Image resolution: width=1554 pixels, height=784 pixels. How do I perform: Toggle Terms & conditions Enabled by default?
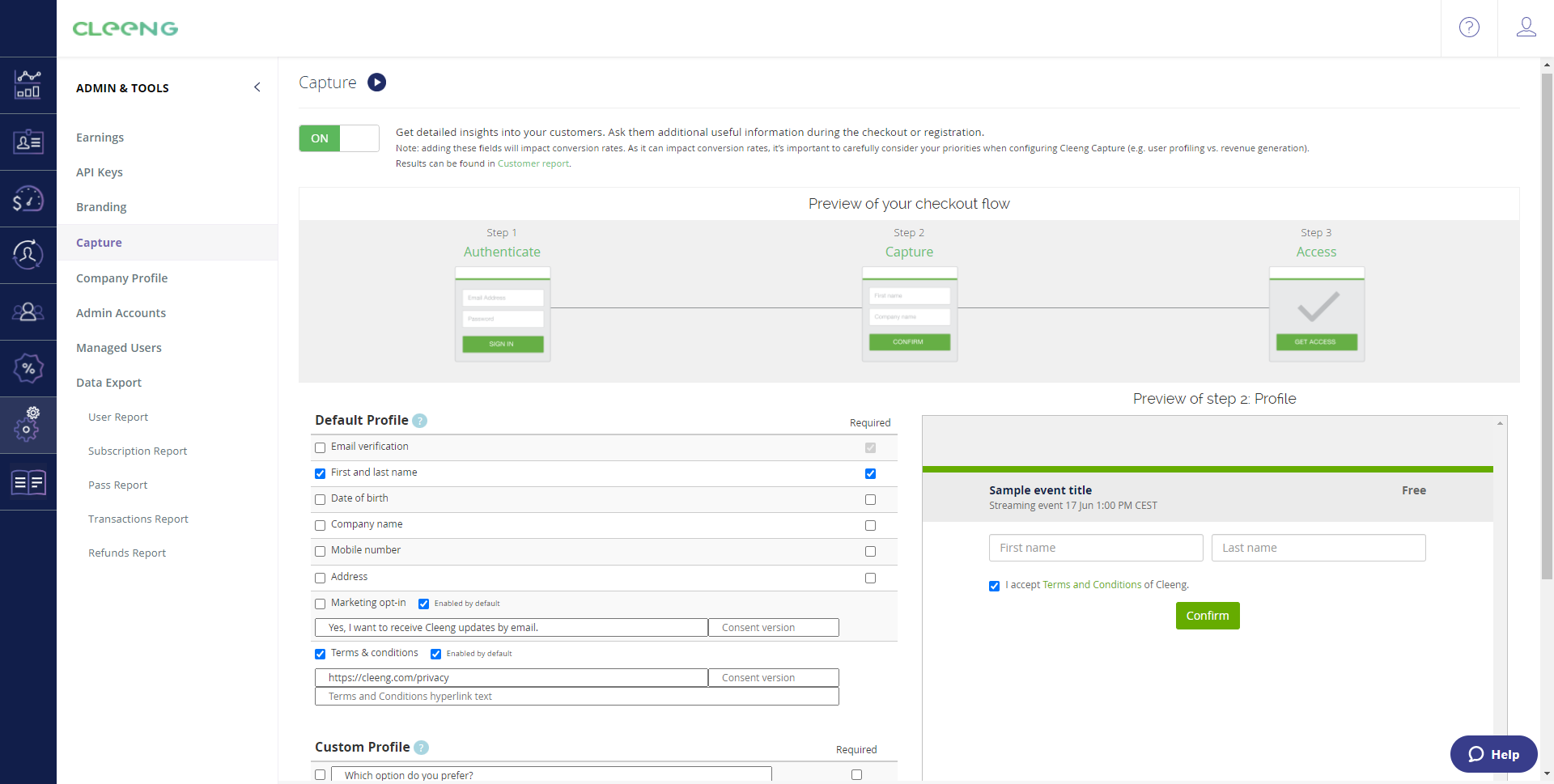[x=435, y=654]
